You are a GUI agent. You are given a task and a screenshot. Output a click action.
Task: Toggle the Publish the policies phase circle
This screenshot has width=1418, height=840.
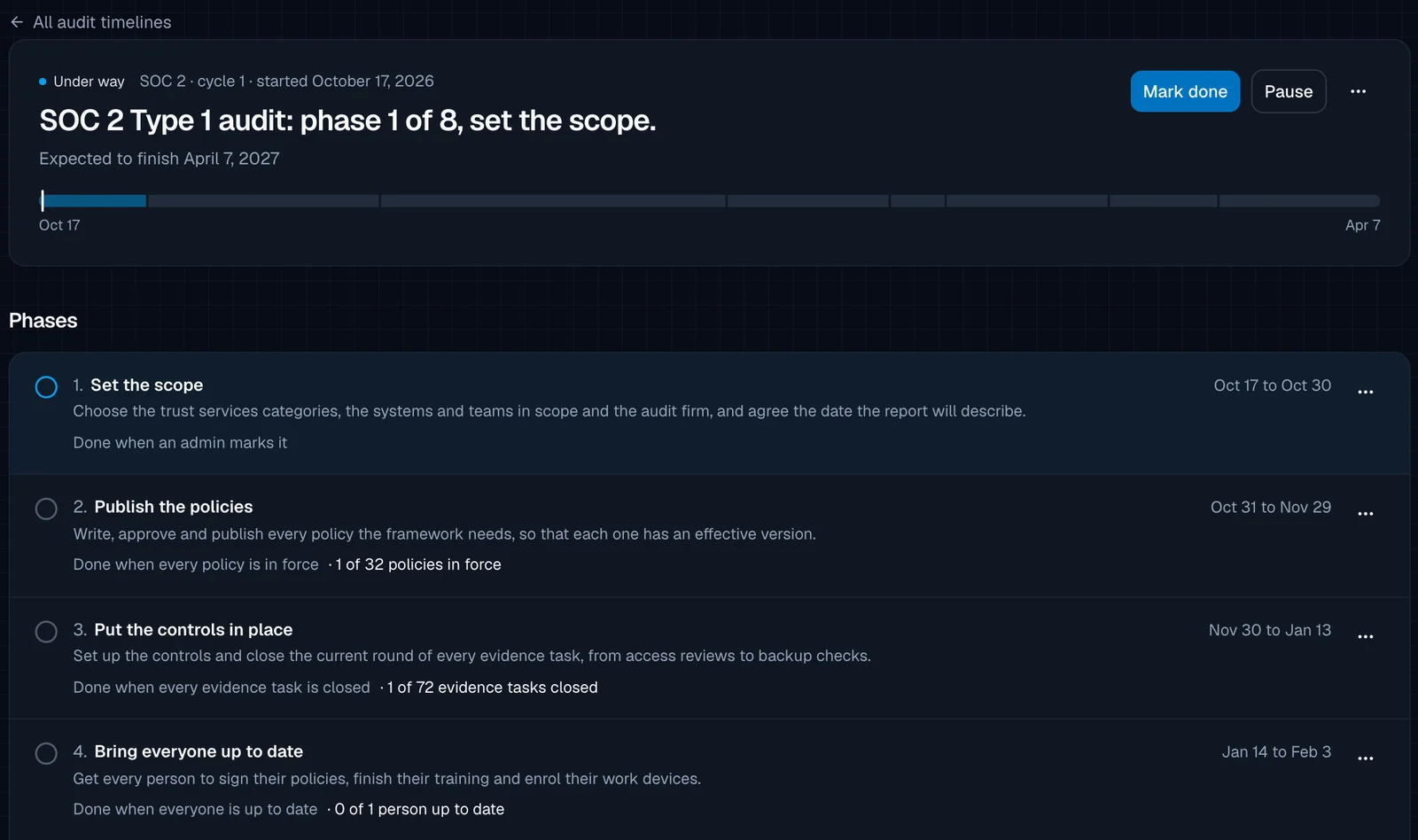click(x=46, y=509)
